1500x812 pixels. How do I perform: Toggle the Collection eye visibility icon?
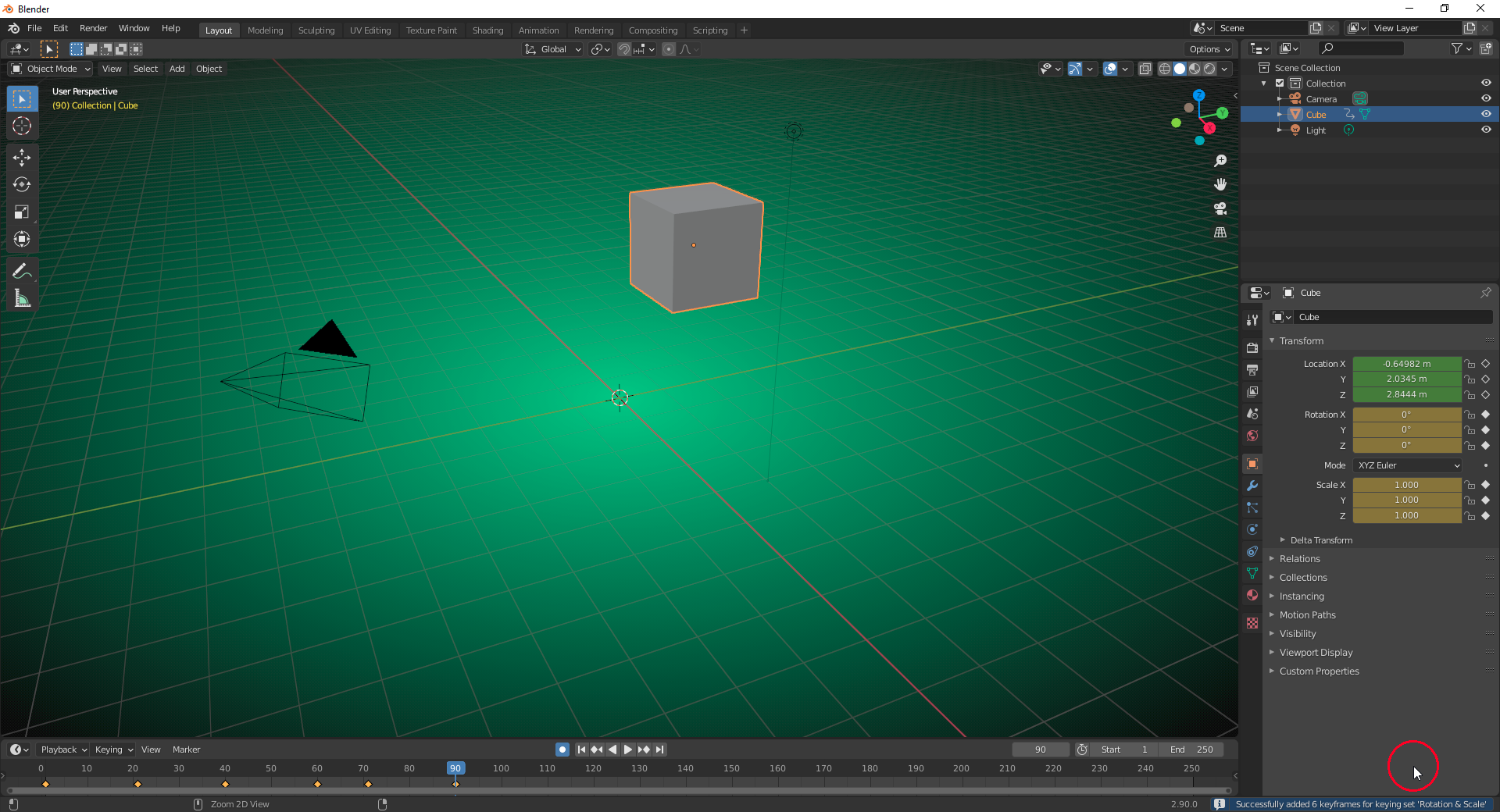pos(1486,83)
